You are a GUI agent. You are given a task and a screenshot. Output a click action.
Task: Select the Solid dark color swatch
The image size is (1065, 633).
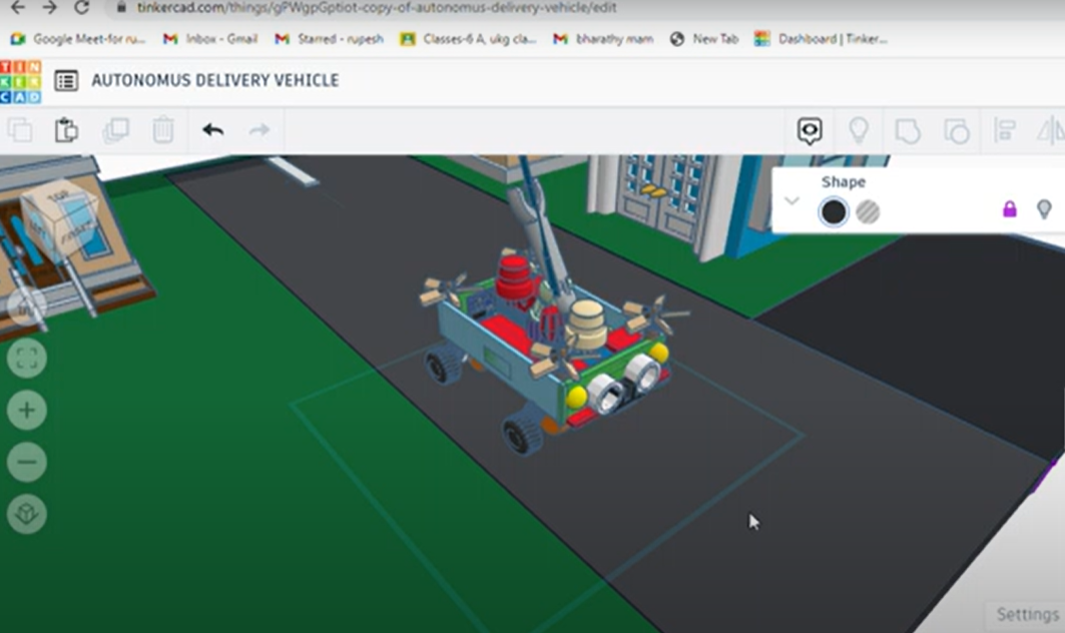[x=834, y=212]
